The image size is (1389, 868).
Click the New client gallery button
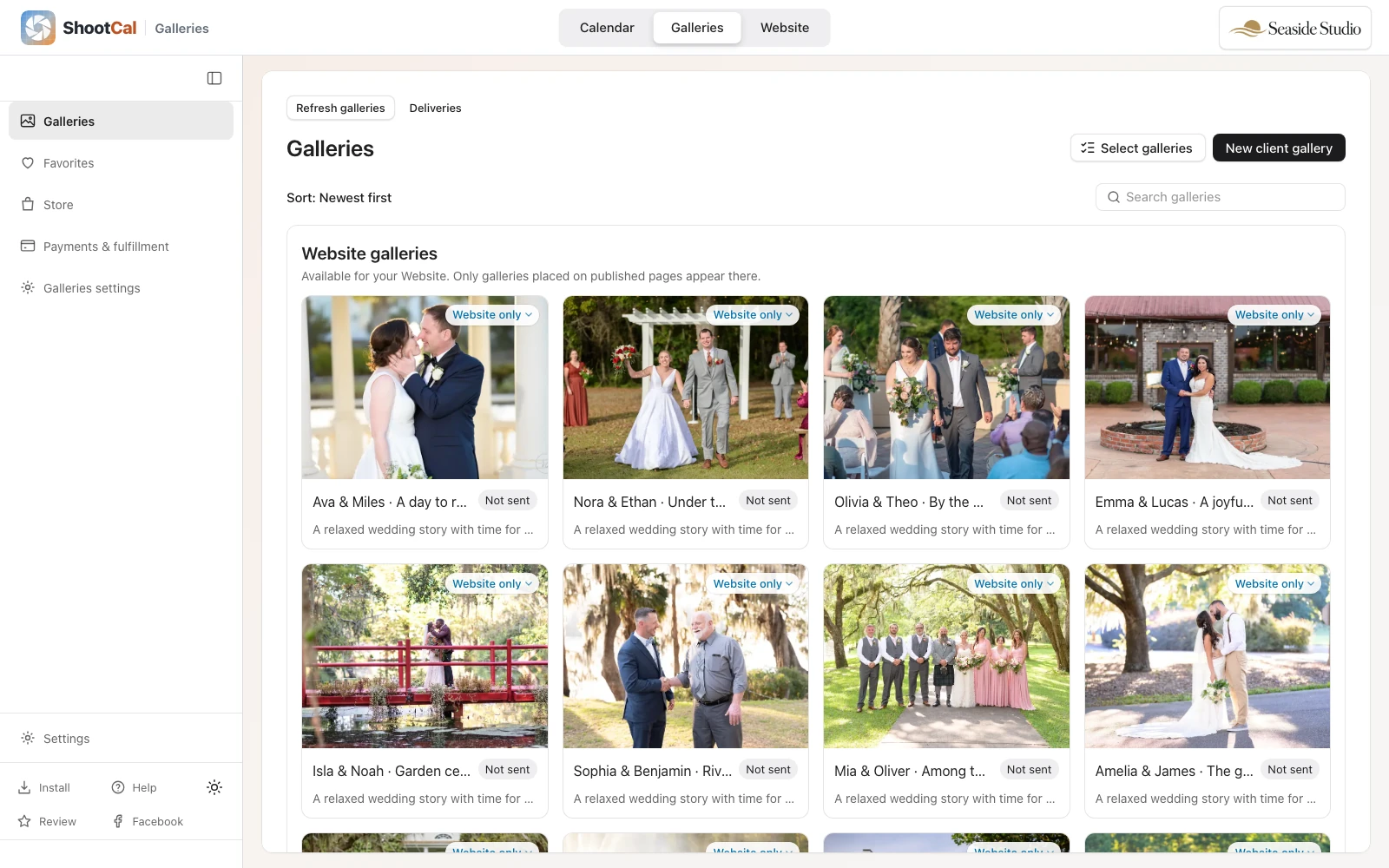1279,148
